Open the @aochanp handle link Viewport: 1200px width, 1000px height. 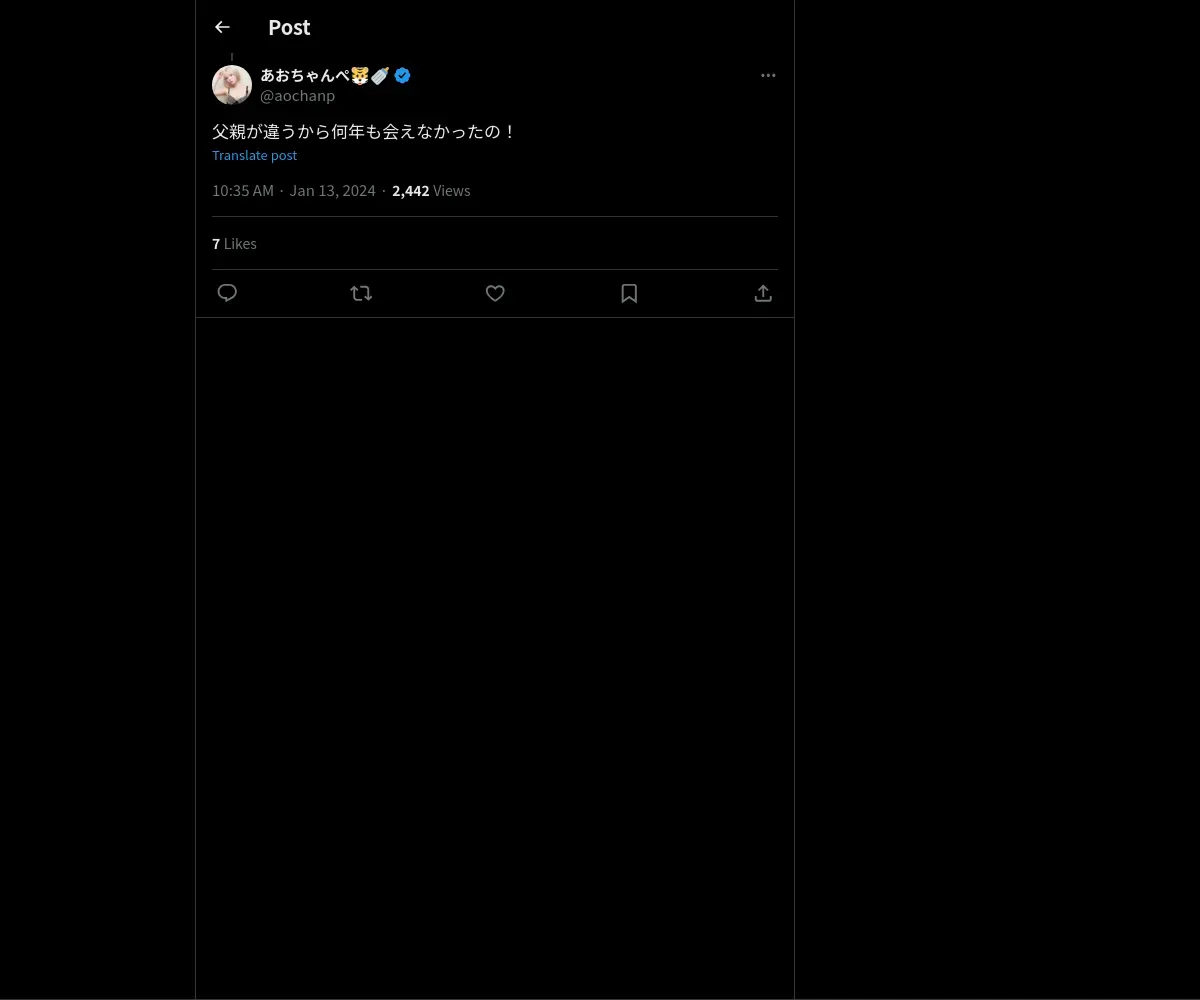coord(297,96)
